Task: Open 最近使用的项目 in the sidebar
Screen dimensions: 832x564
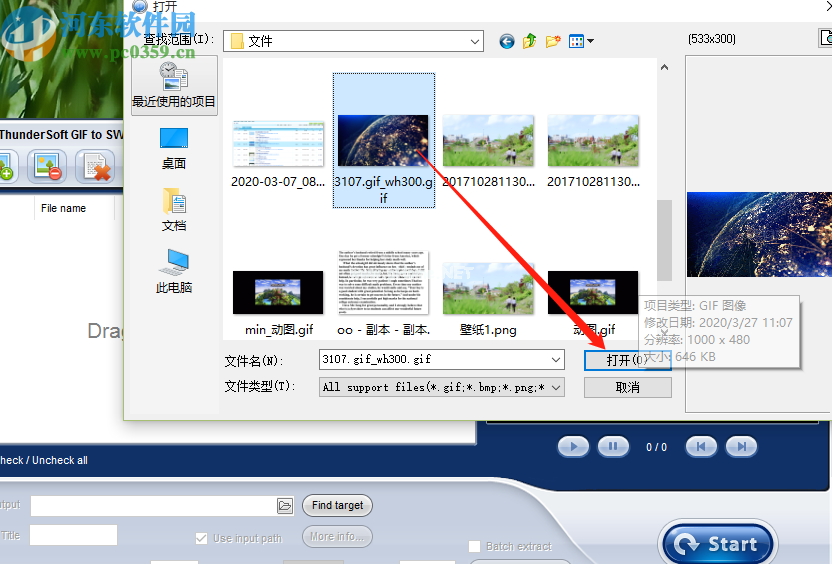Action: click(x=174, y=85)
